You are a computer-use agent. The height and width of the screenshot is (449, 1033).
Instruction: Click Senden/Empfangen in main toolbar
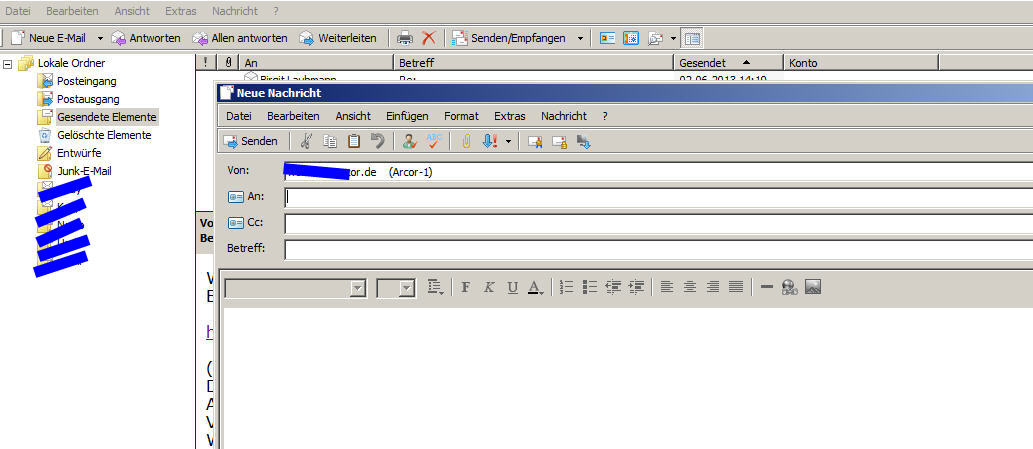point(509,38)
